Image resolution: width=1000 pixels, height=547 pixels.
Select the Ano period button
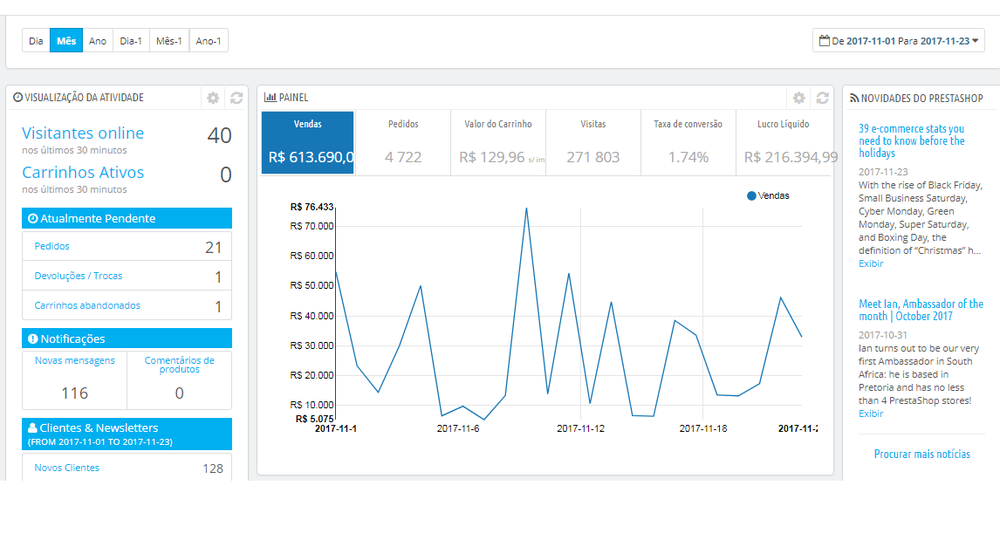pyautogui.click(x=98, y=41)
